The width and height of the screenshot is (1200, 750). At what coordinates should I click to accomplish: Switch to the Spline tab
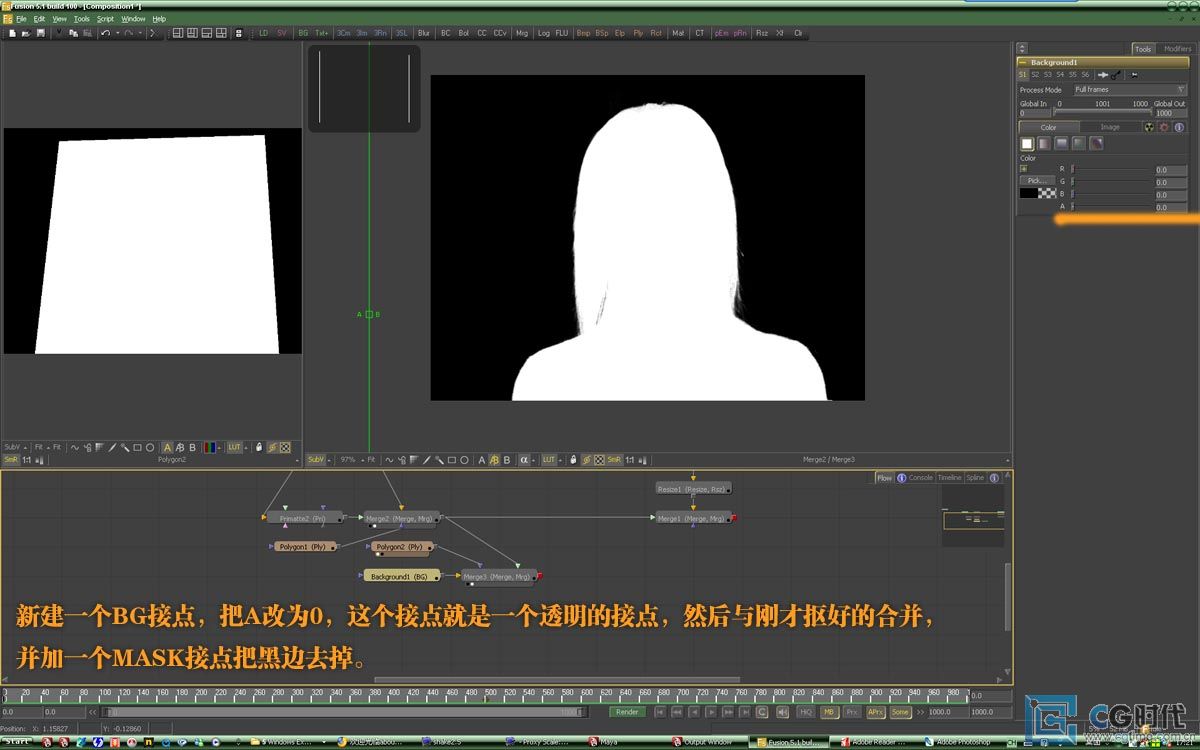pos(975,478)
